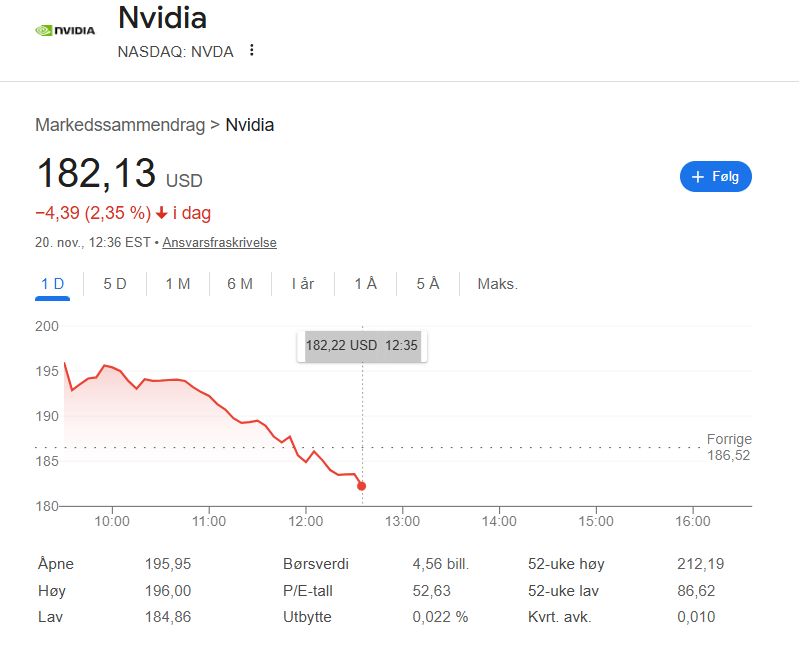
Task: Show the Maks. full history tab
Action: 497,284
